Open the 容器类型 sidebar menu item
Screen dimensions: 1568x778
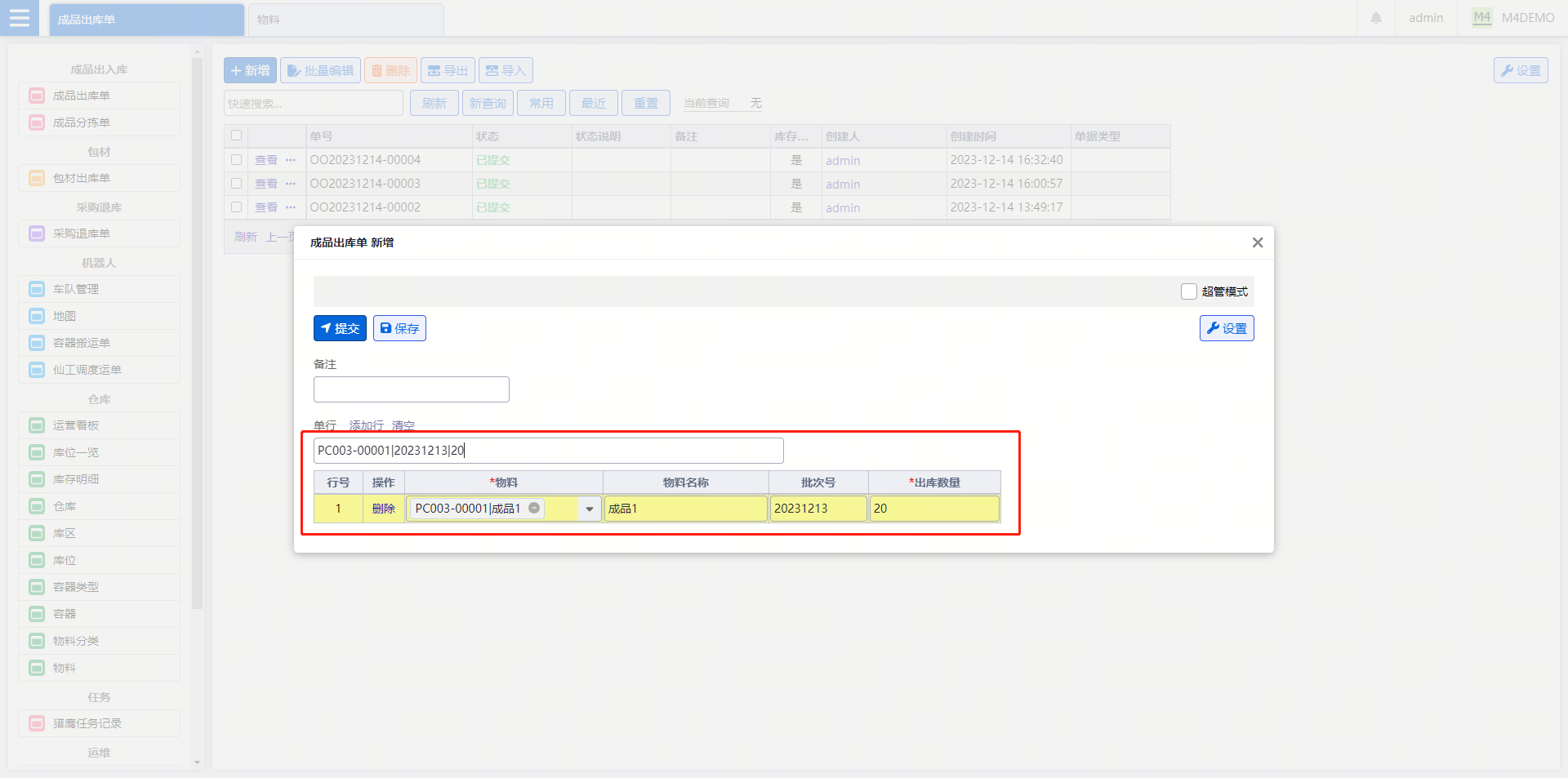pyautogui.click(x=99, y=587)
